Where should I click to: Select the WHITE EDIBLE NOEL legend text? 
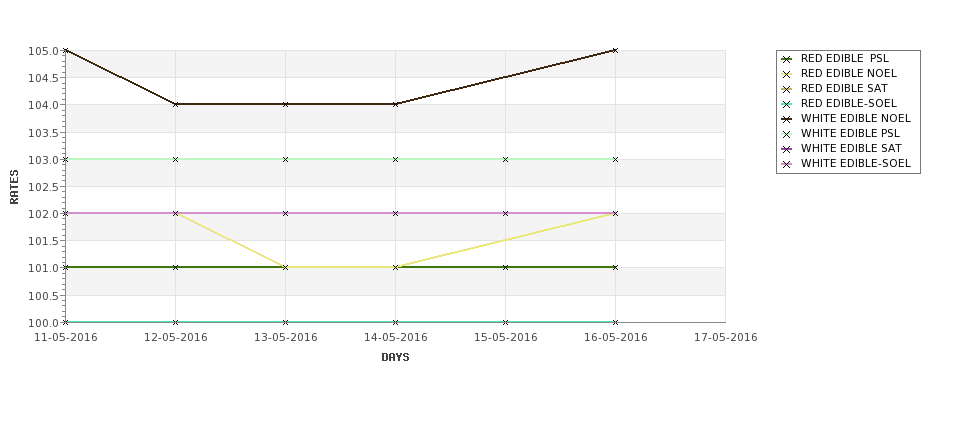coord(855,119)
